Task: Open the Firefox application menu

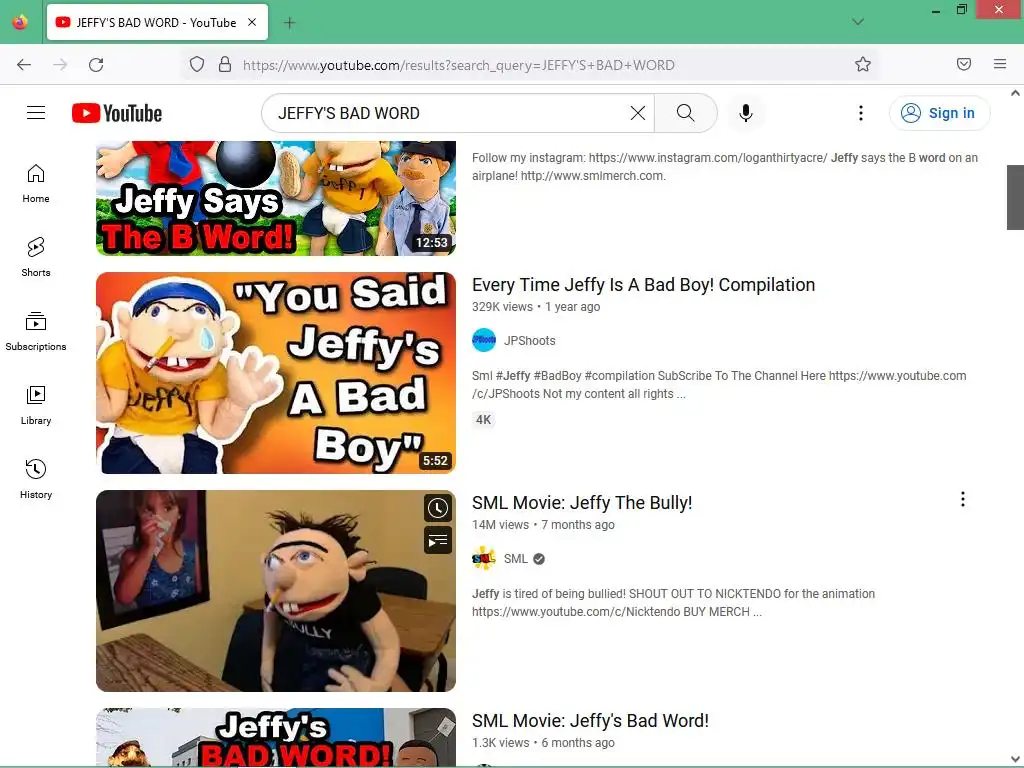Action: pyautogui.click(x=1000, y=64)
